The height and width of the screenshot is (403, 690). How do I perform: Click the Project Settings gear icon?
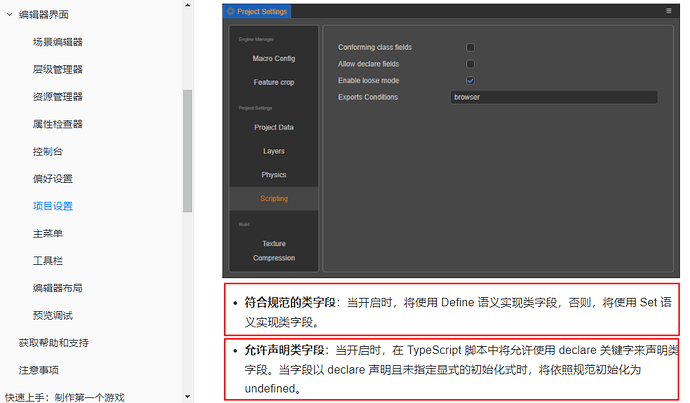231,11
